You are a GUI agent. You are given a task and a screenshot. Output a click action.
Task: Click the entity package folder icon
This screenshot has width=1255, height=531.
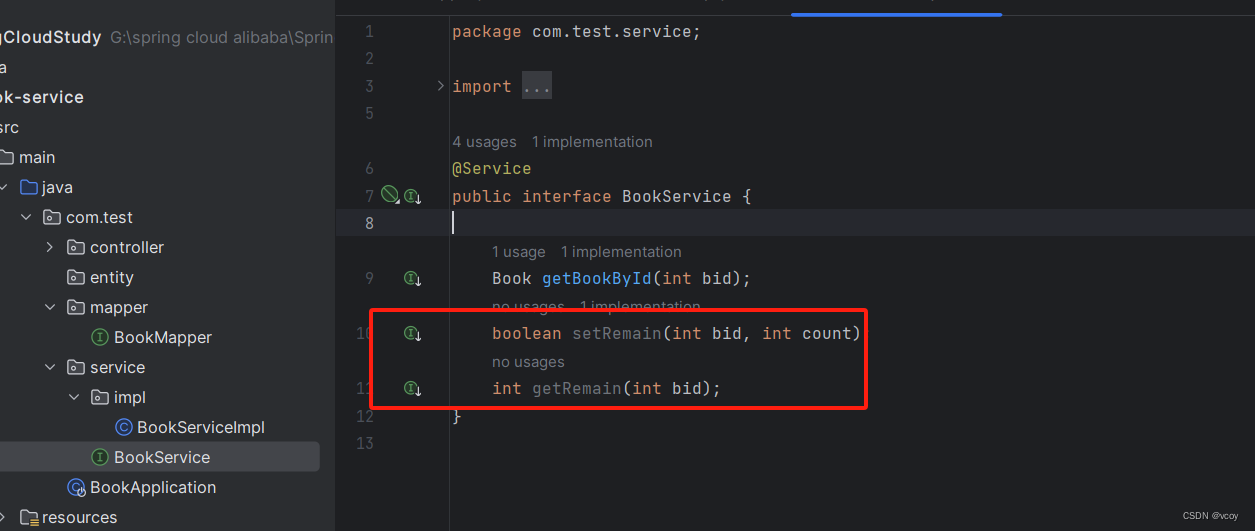(76, 278)
